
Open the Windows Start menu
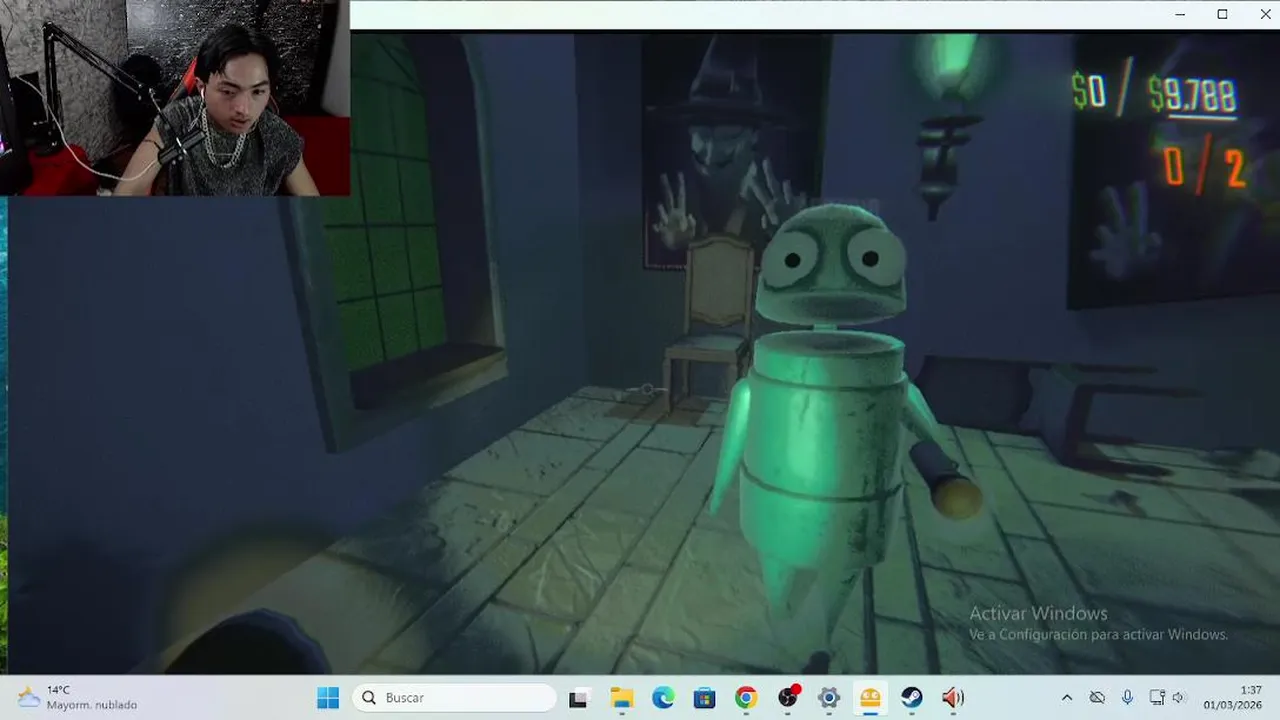(328, 698)
